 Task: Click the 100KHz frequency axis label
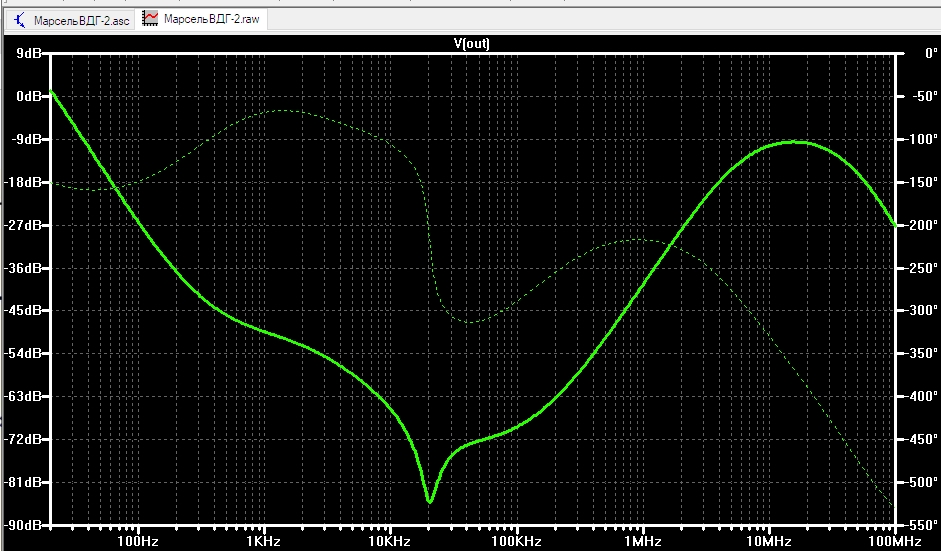point(516,541)
